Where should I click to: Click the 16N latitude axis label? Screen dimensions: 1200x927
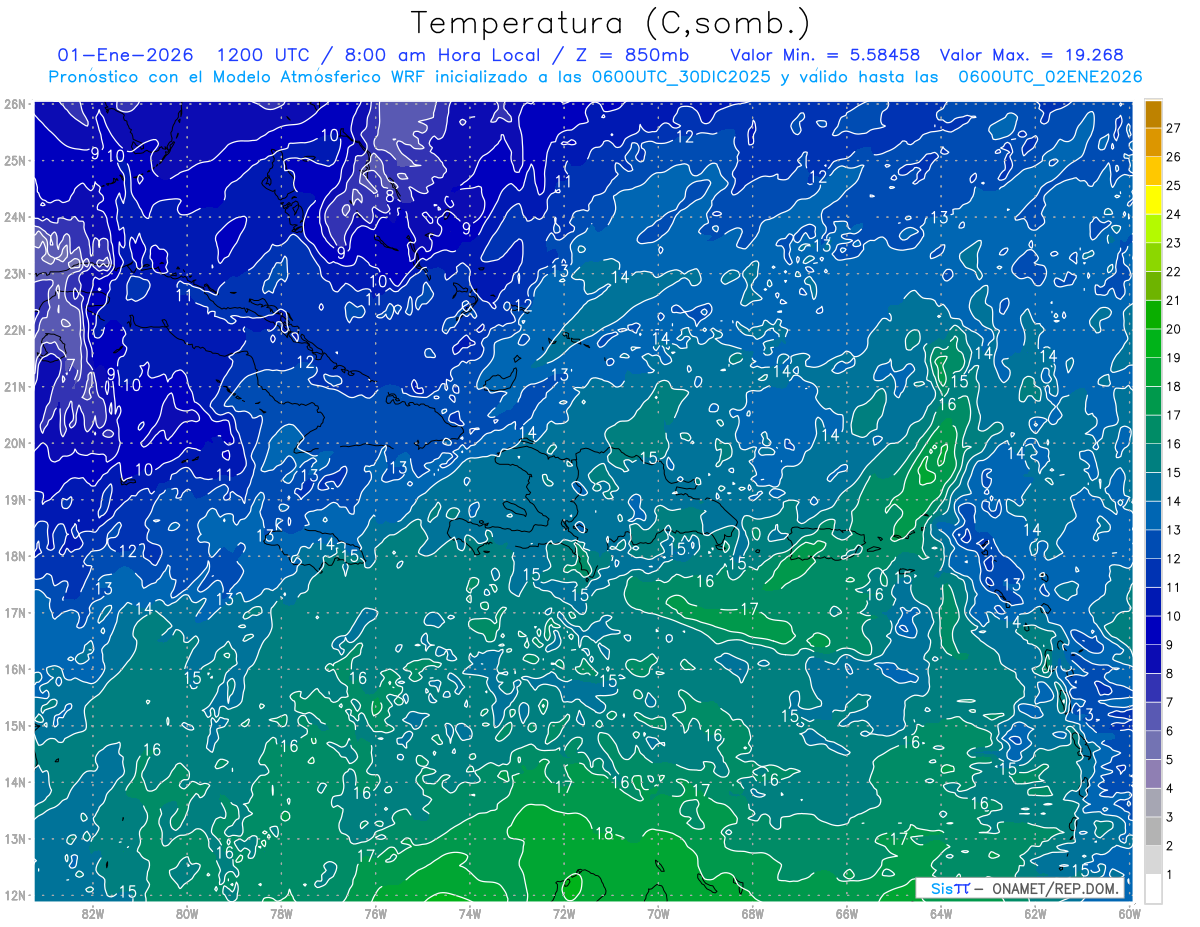tap(14, 669)
